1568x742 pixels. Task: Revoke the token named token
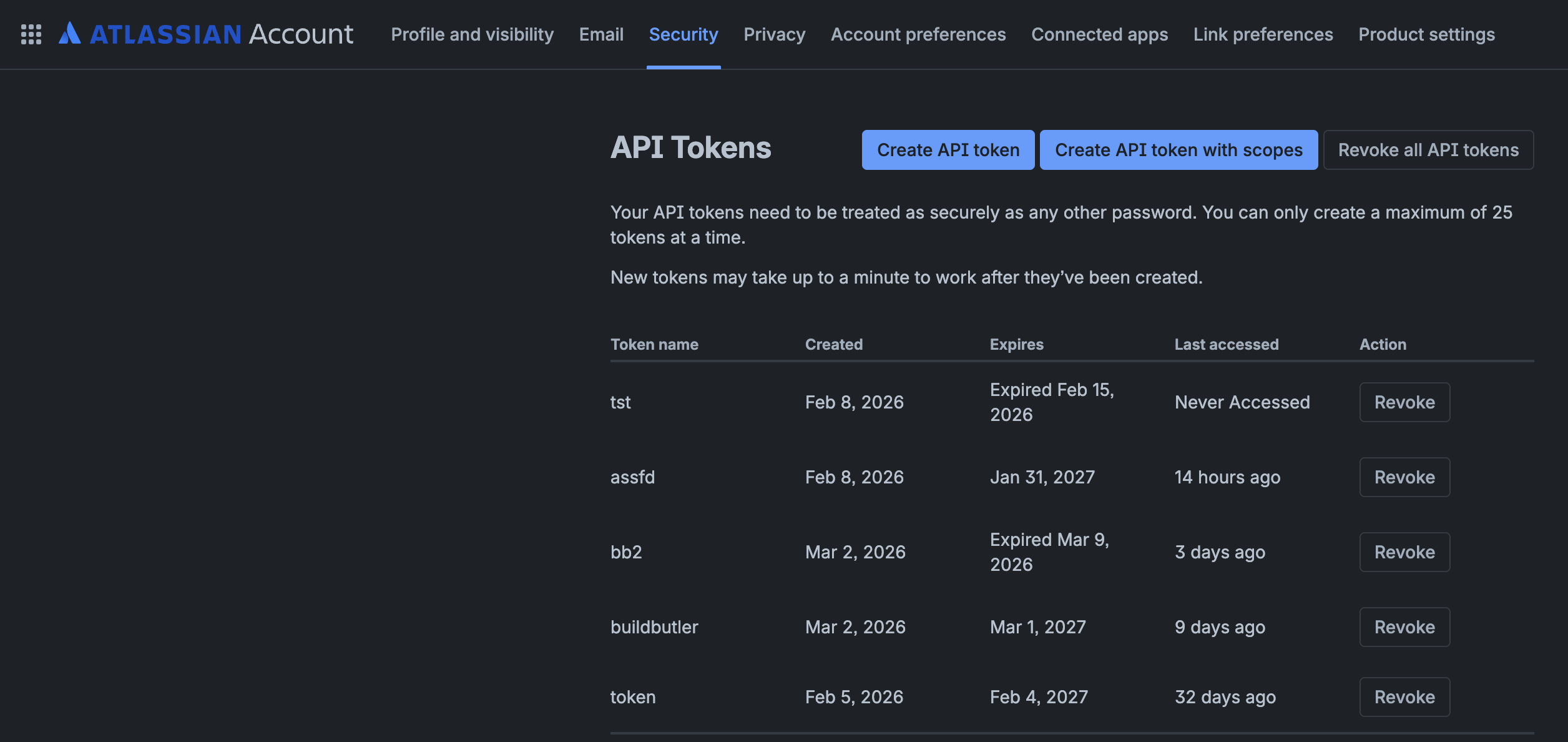pos(1404,697)
